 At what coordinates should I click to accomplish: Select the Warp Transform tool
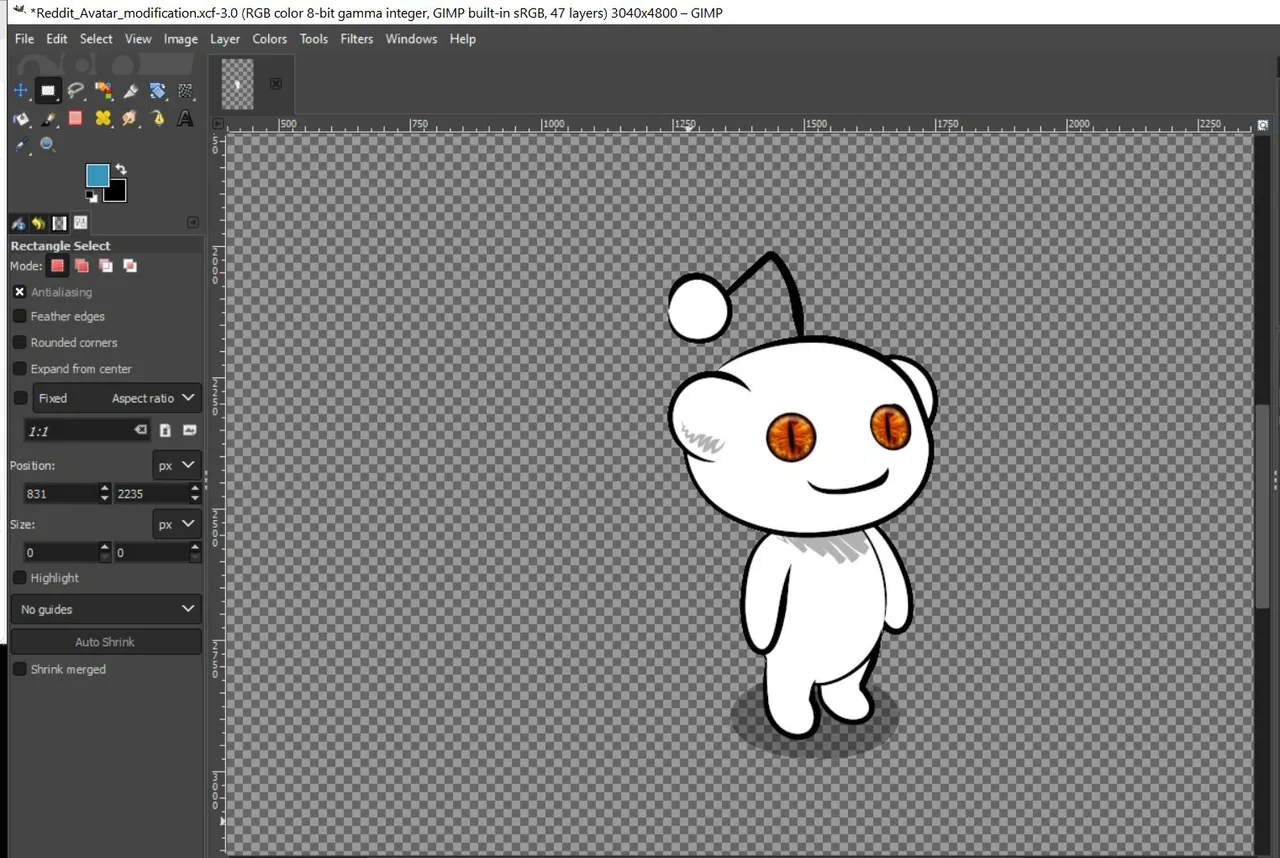185,91
